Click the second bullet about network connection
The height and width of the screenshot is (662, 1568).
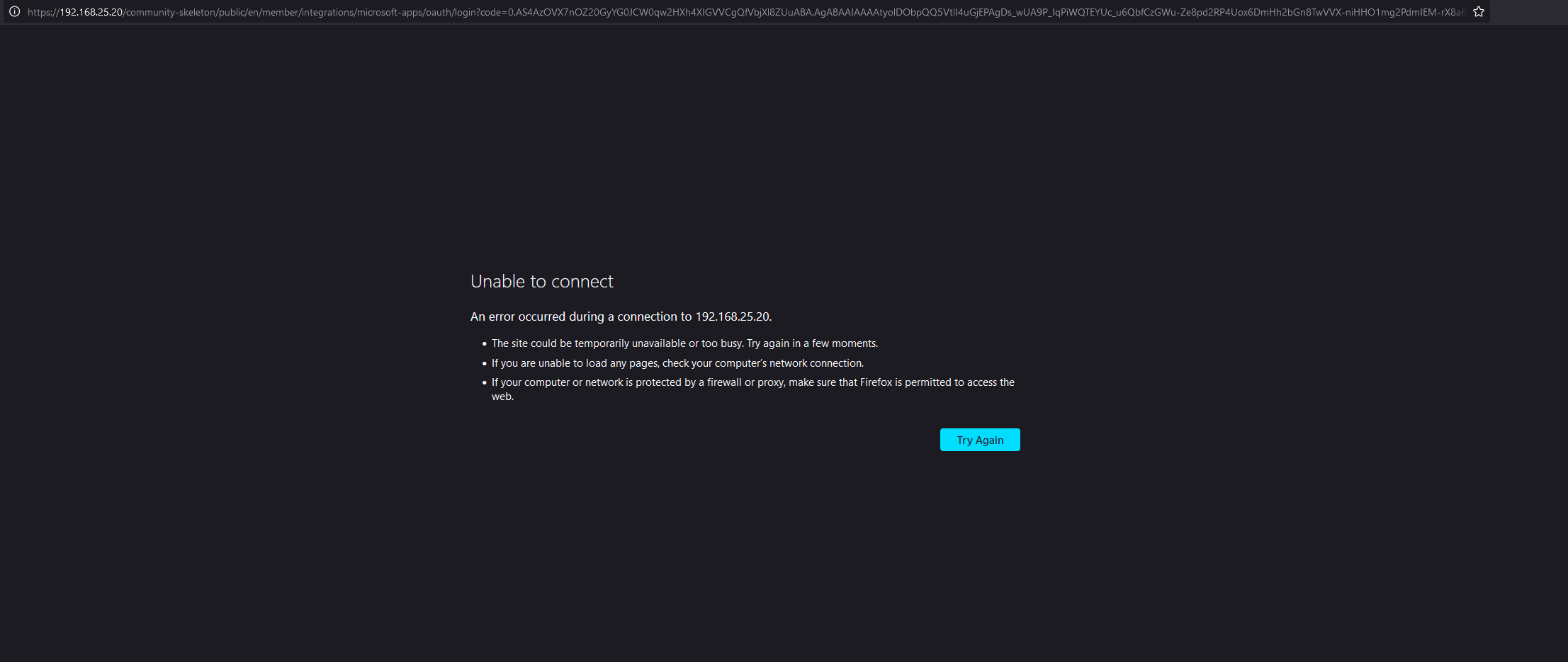coord(677,363)
